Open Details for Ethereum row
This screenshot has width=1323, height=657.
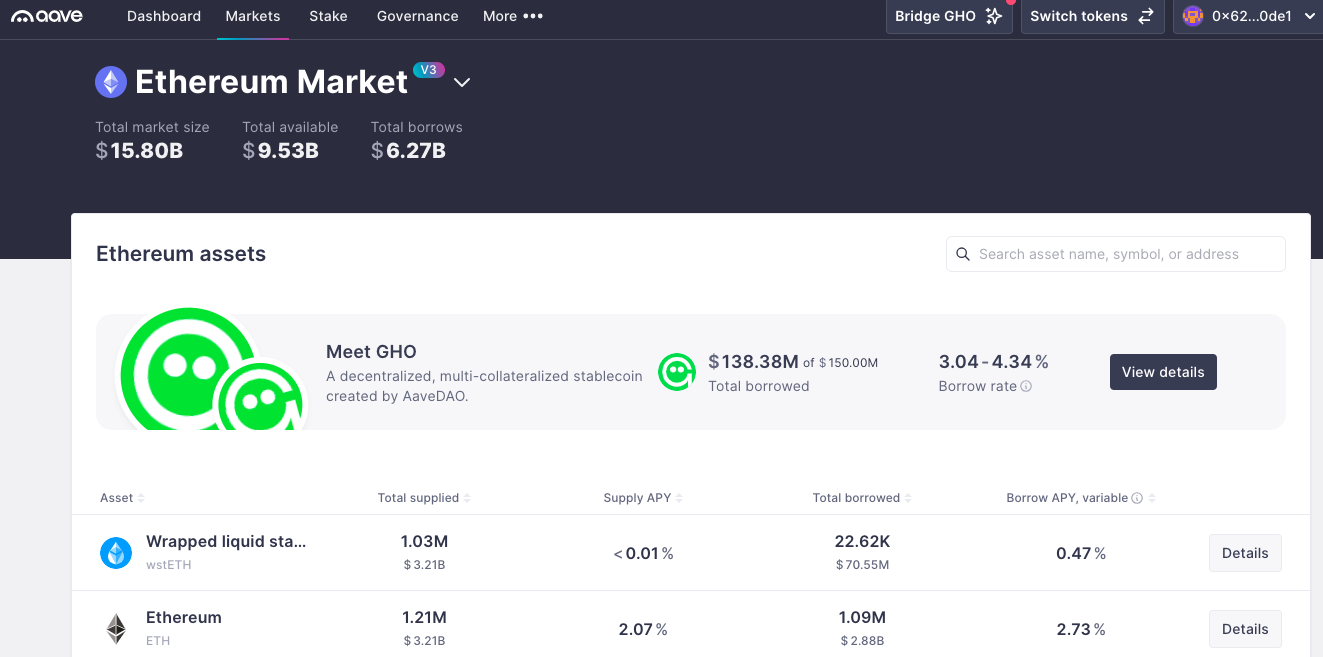click(1245, 629)
